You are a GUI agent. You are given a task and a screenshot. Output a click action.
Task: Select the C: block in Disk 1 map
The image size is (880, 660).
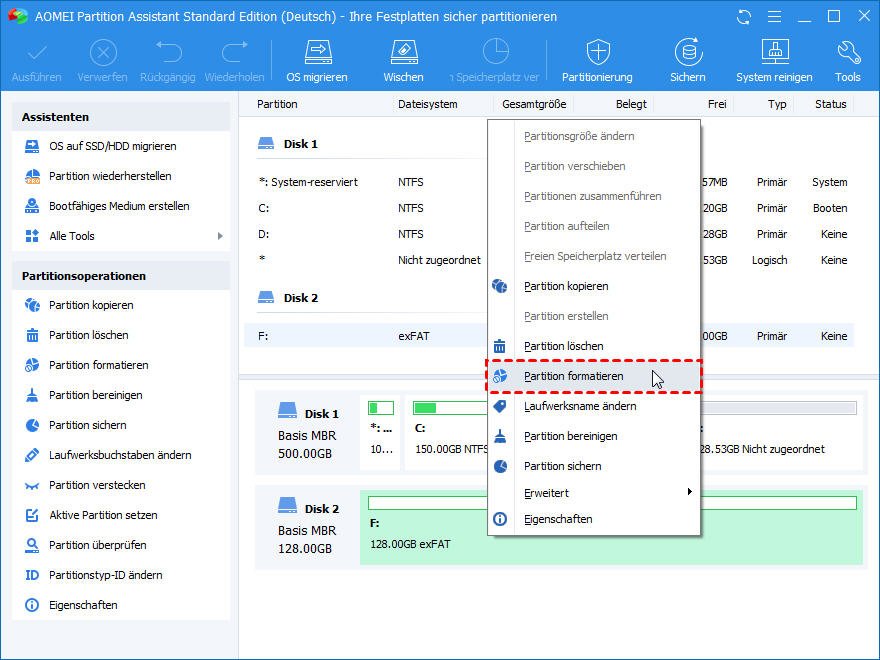click(x=447, y=433)
